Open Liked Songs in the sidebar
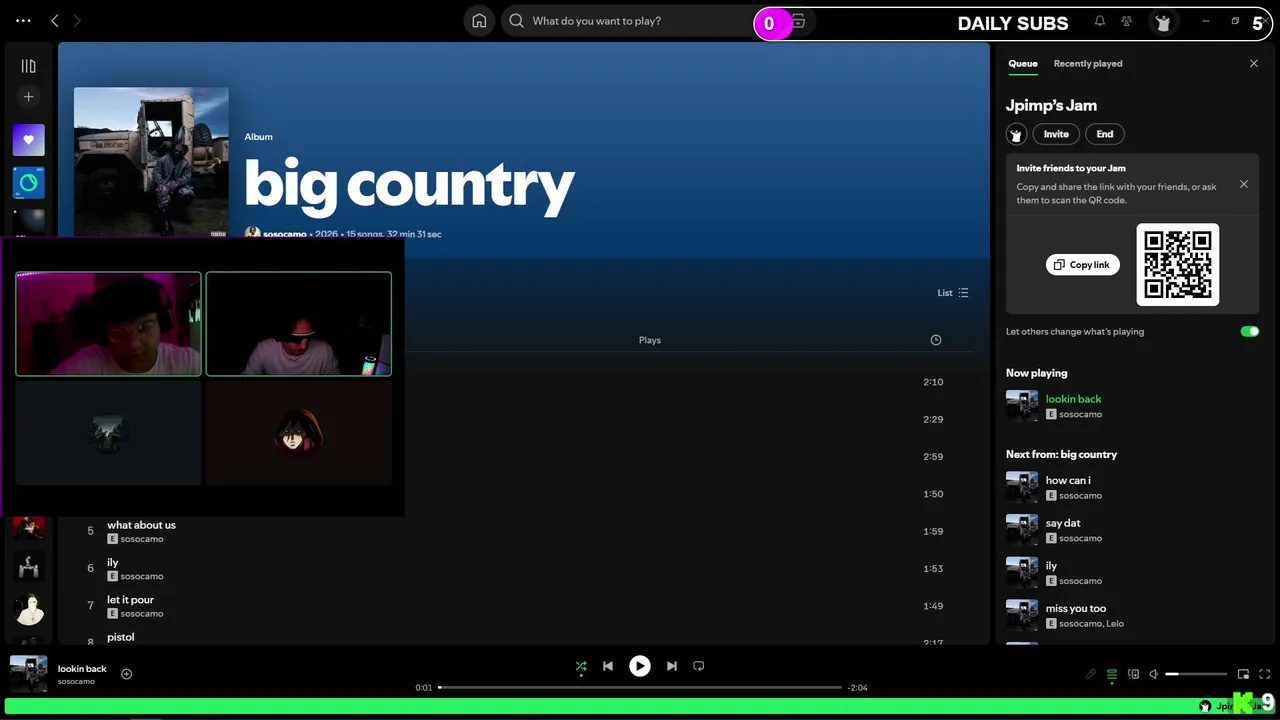1280x720 pixels. [x=28, y=140]
